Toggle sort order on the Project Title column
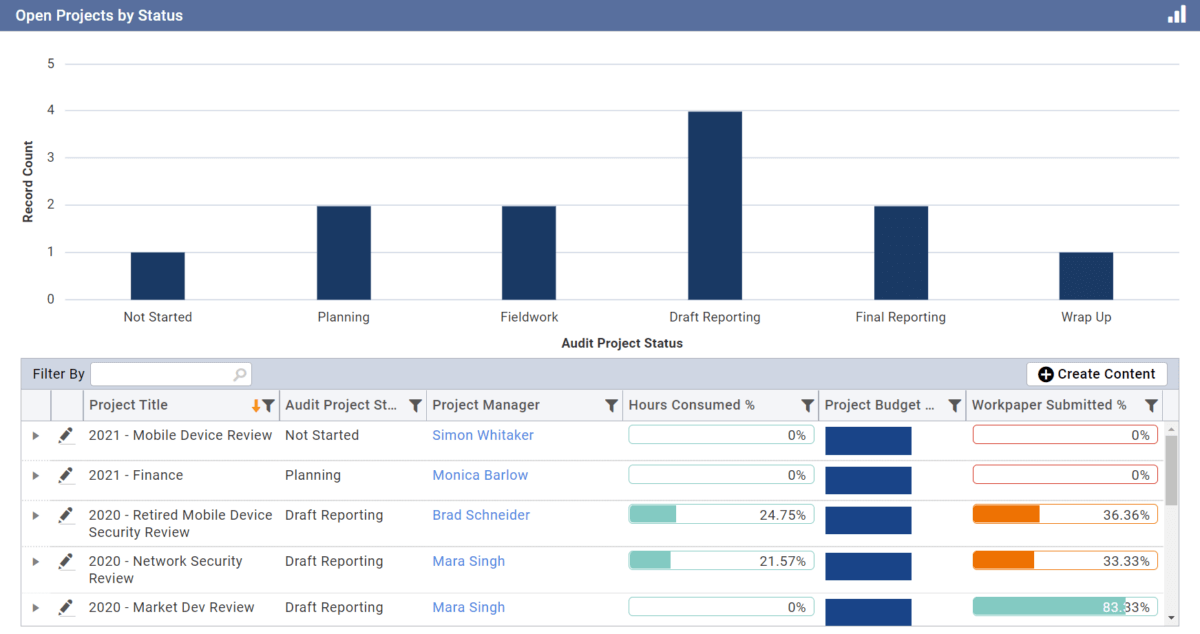The width and height of the screenshot is (1200, 634). (x=257, y=405)
